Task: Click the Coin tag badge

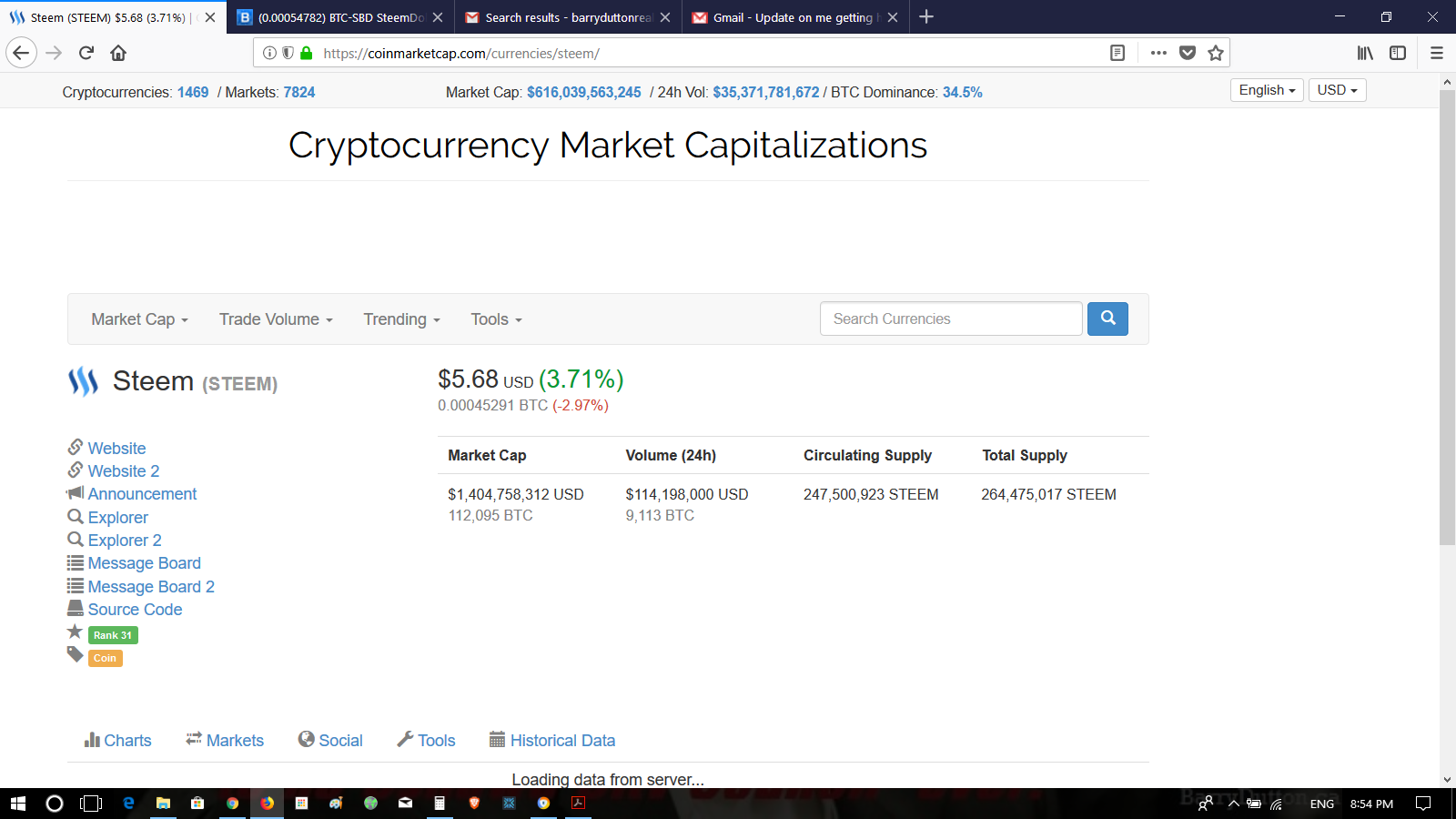Action: [106, 658]
